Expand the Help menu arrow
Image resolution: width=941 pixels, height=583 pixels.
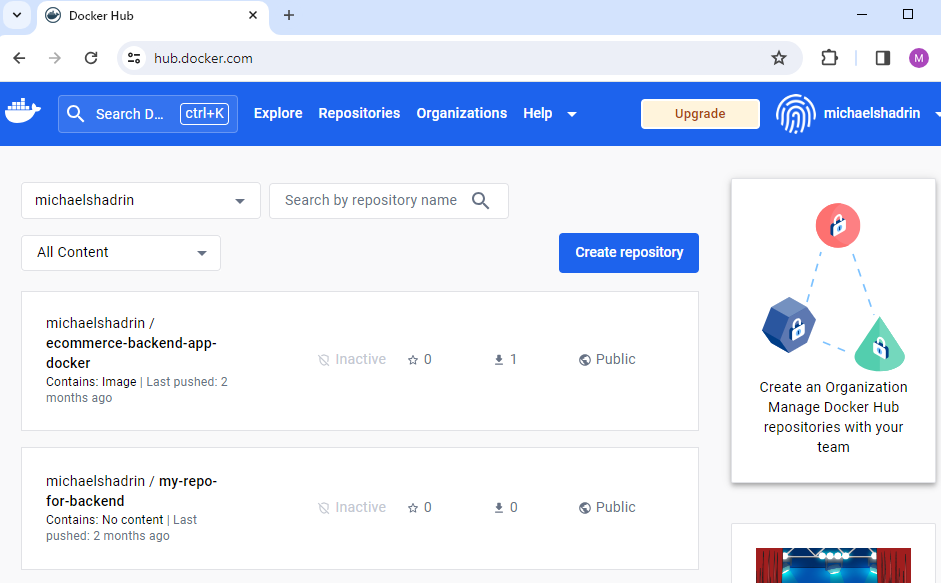(572, 114)
